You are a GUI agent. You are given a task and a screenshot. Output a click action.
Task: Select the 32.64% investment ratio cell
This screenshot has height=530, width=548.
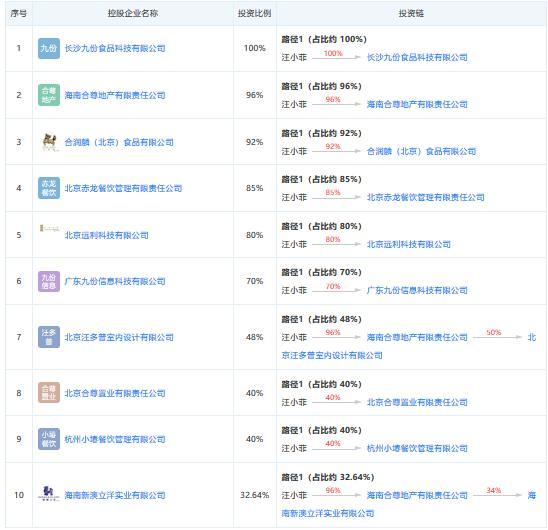click(x=254, y=495)
